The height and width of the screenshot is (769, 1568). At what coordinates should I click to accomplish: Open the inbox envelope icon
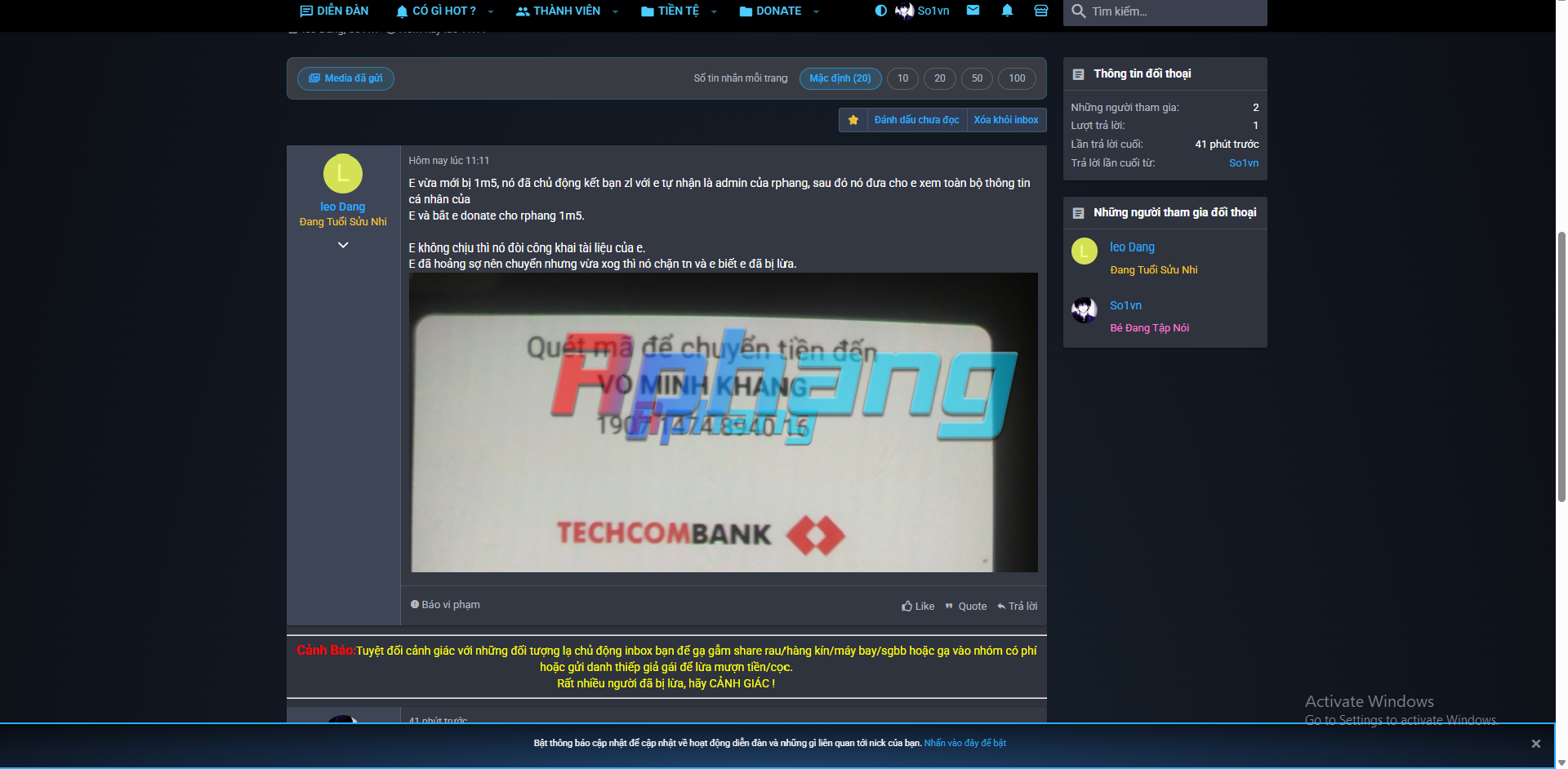(973, 11)
